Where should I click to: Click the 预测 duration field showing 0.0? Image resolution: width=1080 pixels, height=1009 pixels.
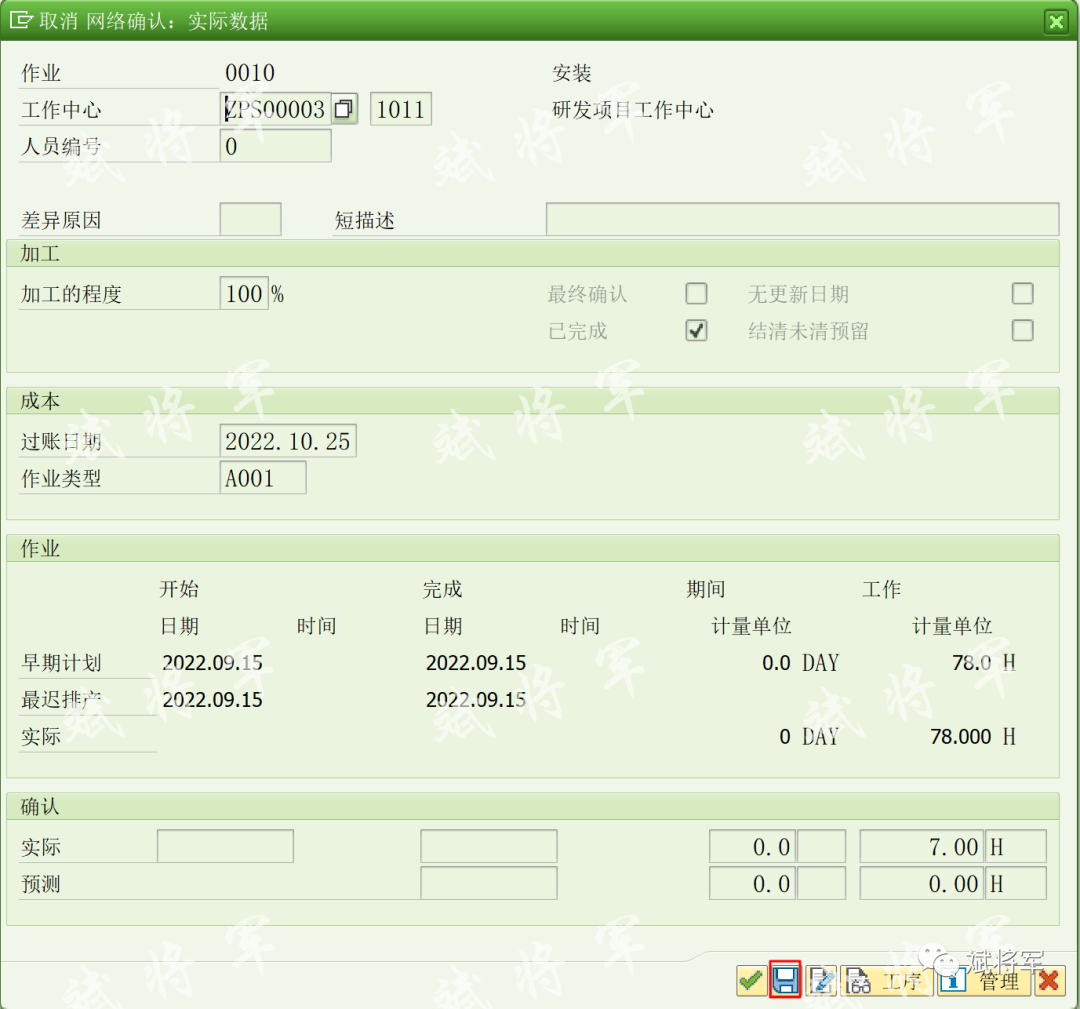[753, 884]
